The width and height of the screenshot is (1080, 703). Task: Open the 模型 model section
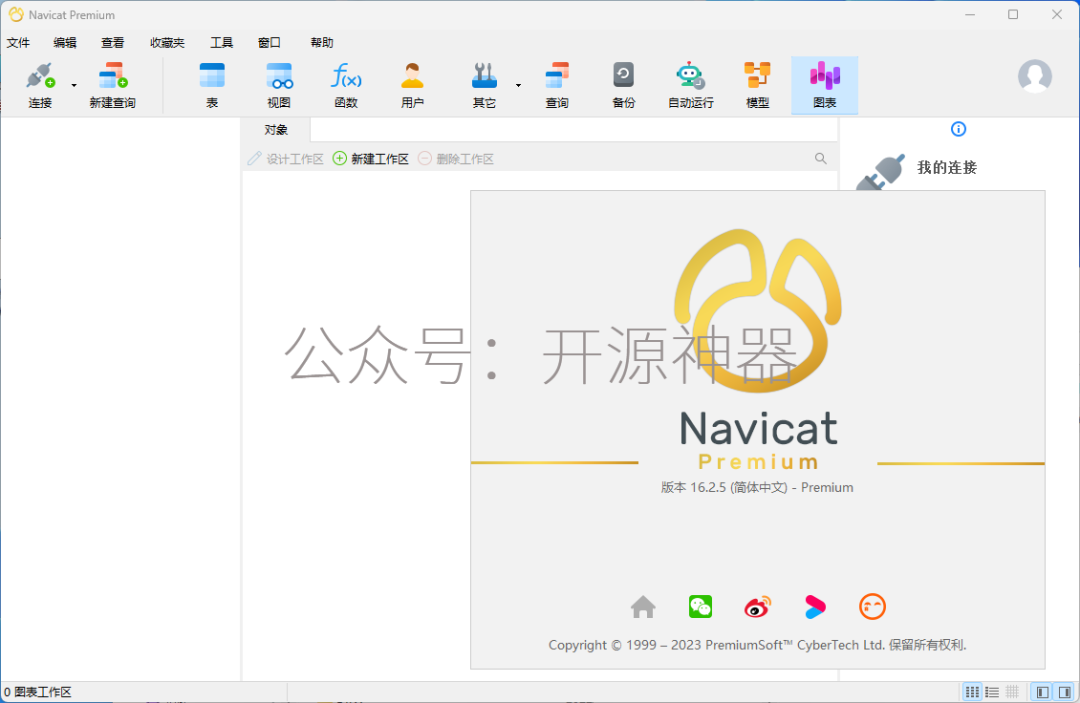(x=757, y=85)
